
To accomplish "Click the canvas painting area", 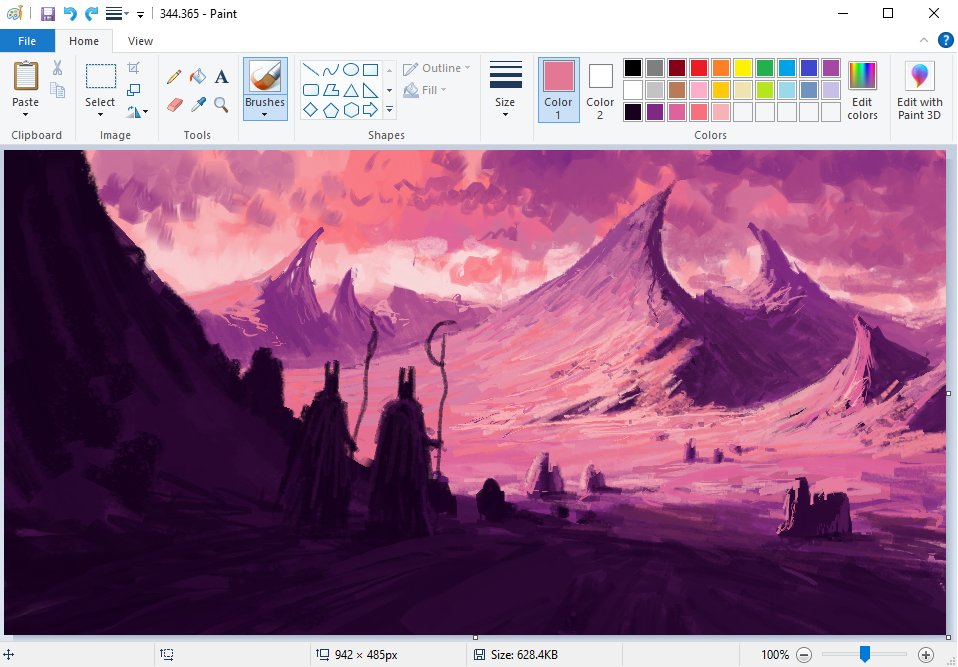I will click(x=475, y=392).
